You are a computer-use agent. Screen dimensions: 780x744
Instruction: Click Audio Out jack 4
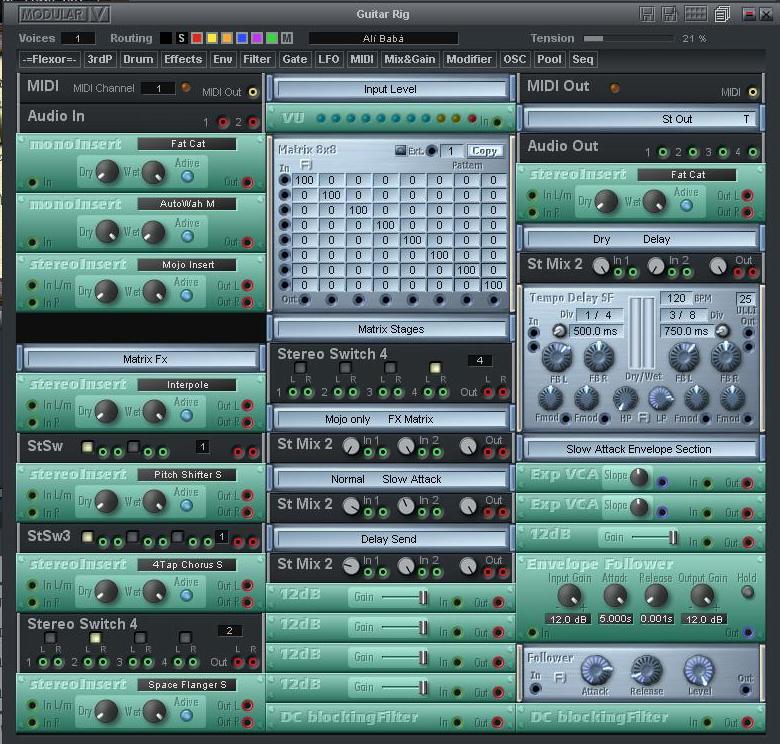click(753, 152)
